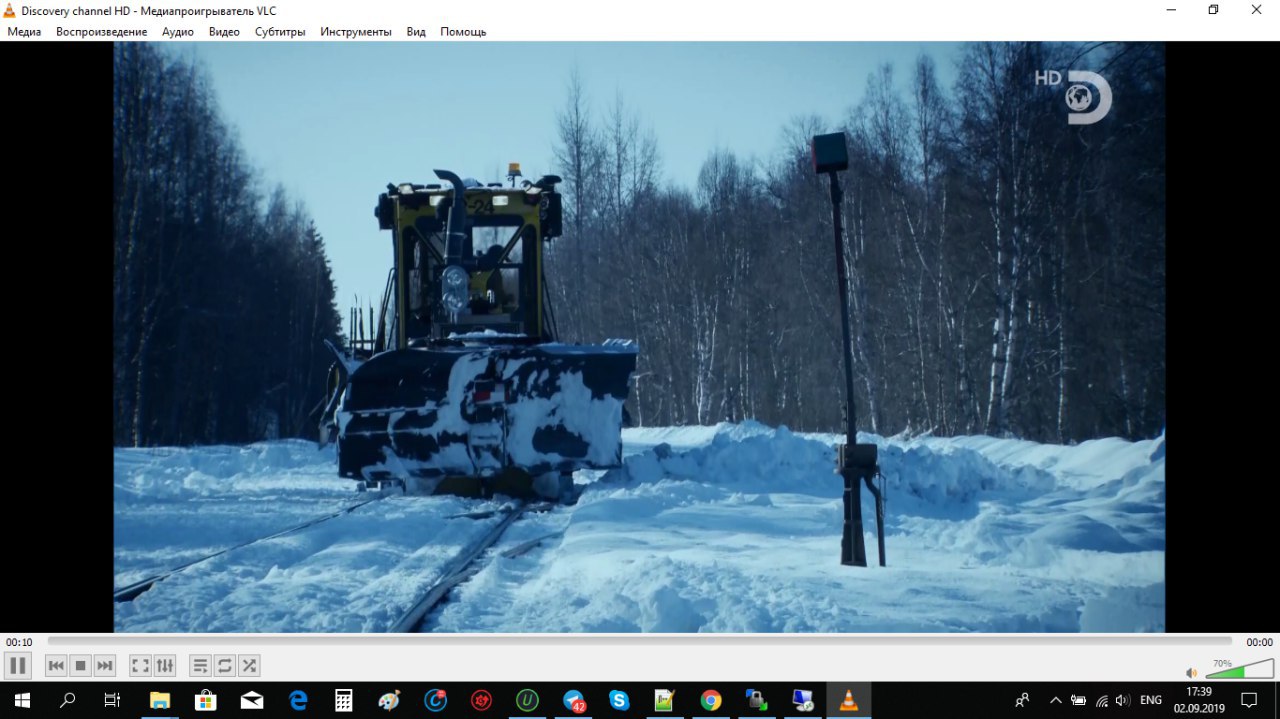Switch input language from ENG
The height and width of the screenshot is (719, 1280).
[1151, 700]
